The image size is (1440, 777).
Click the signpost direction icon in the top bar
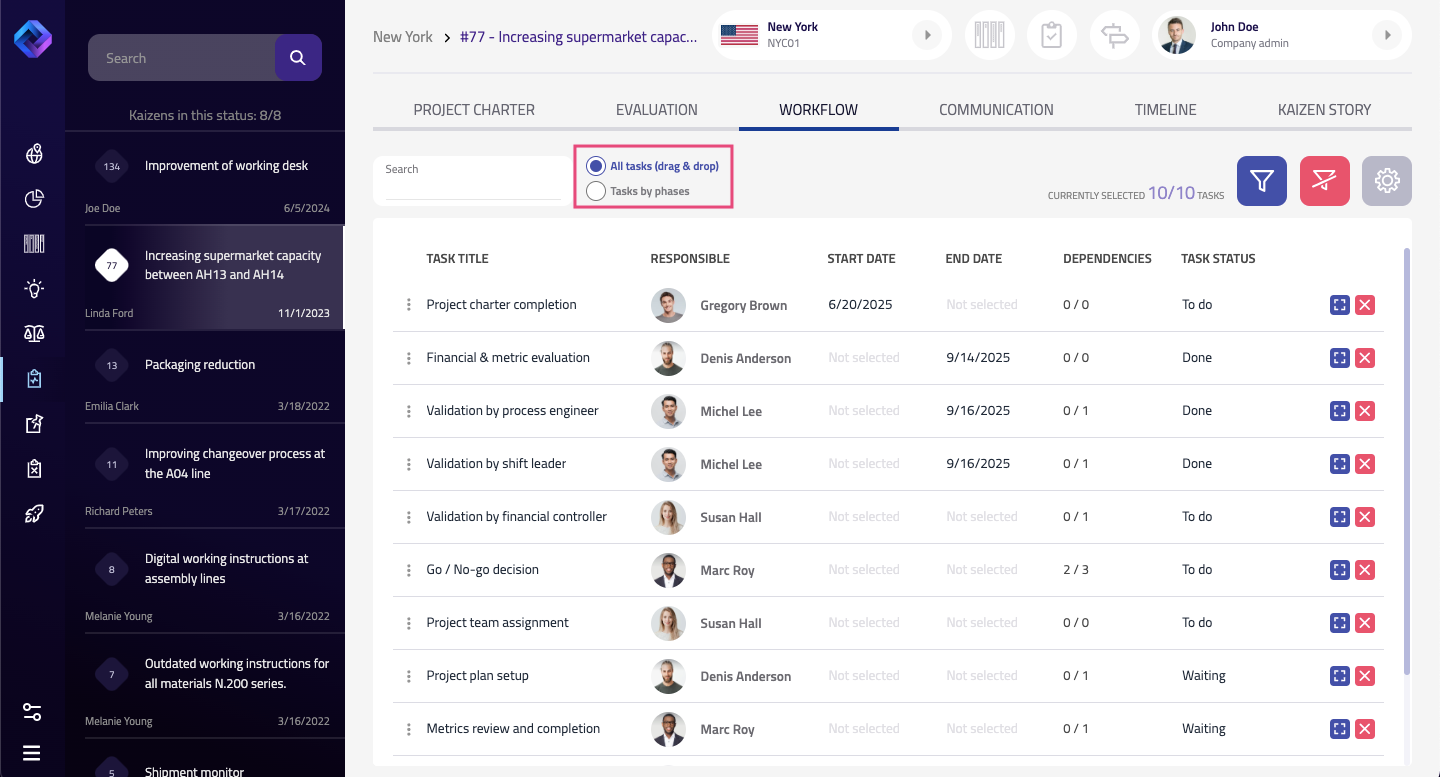coord(1114,36)
